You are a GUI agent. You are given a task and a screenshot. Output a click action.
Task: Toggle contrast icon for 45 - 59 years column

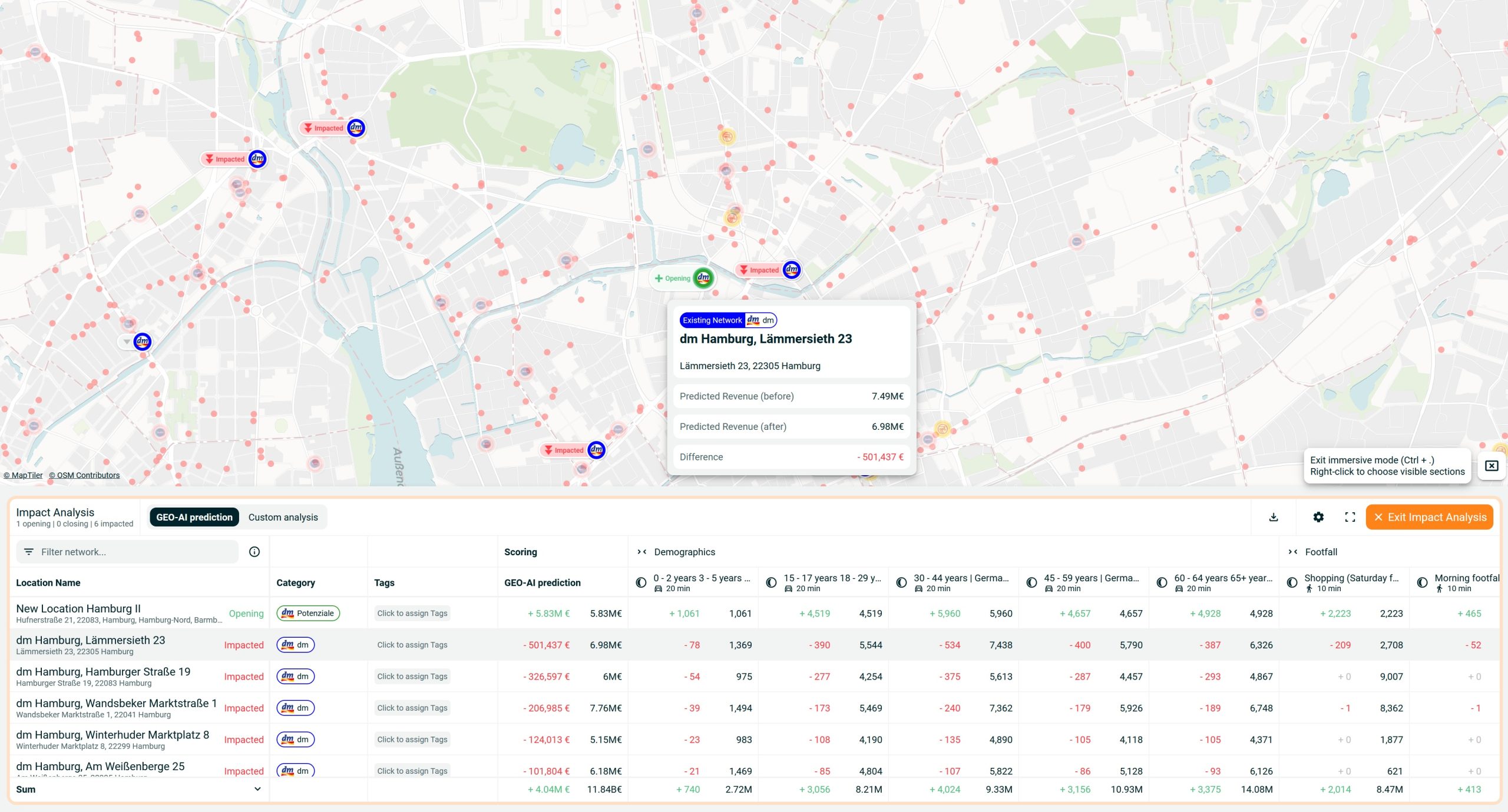pos(1031,582)
